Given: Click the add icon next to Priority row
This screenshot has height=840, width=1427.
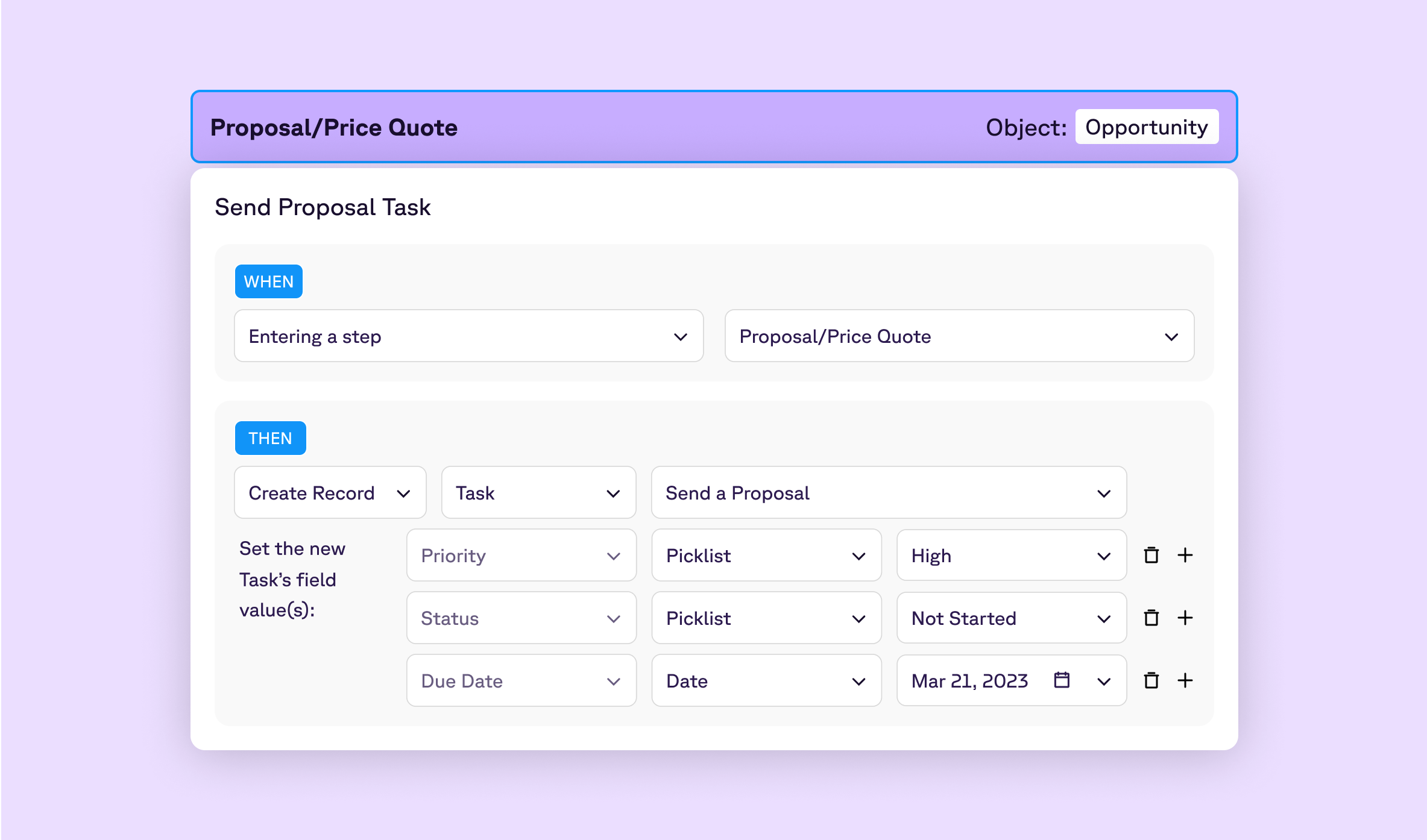Looking at the screenshot, I should click(1185, 556).
